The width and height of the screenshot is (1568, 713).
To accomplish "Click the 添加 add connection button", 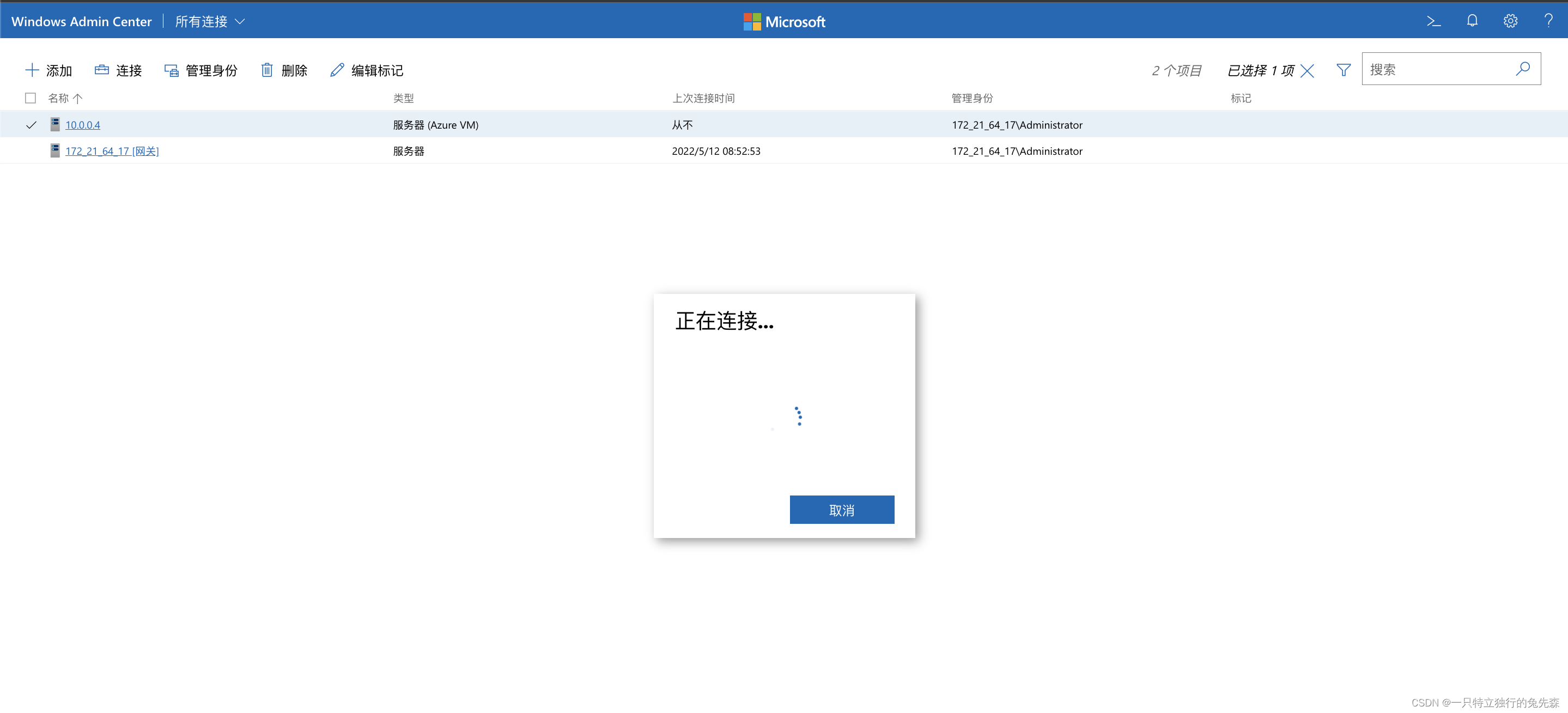I will pyautogui.click(x=48, y=70).
